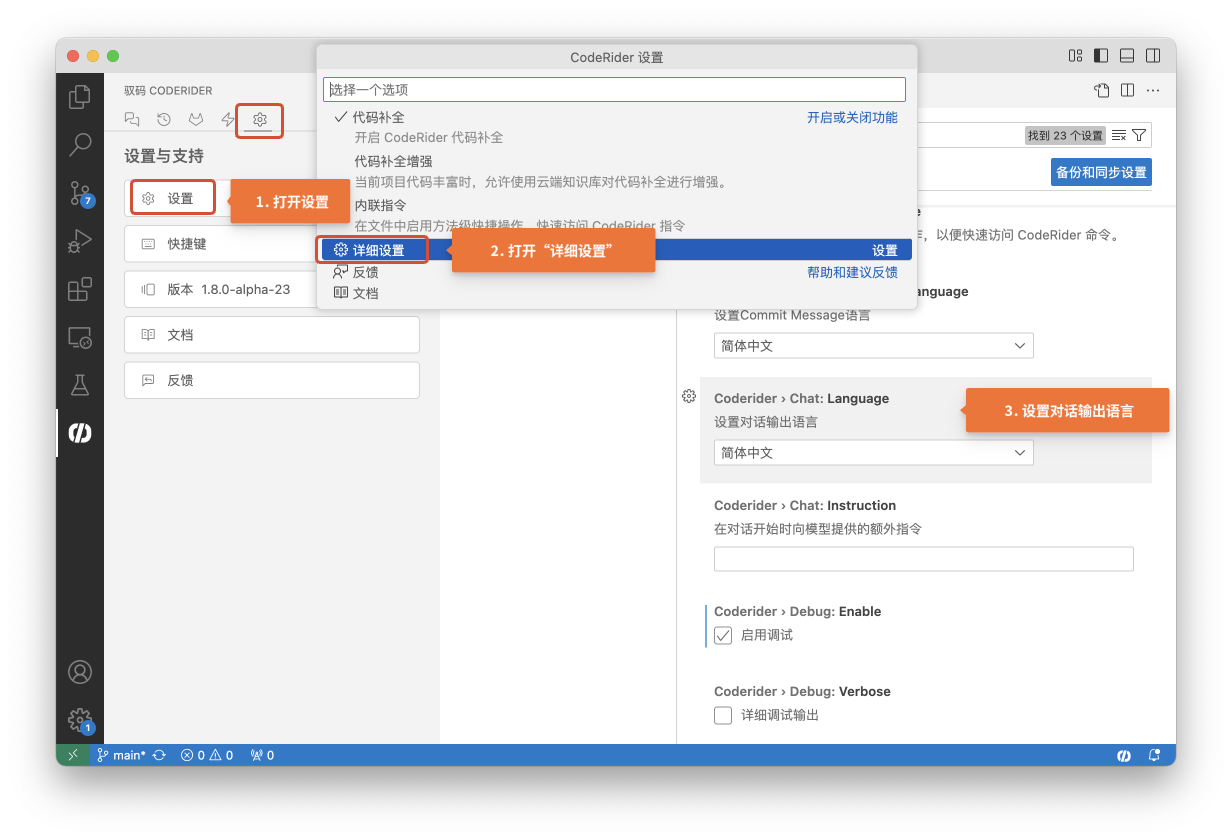Select 内联指令 option in quick pick
The height and width of the screenshot is (840, 1232).
617,215
